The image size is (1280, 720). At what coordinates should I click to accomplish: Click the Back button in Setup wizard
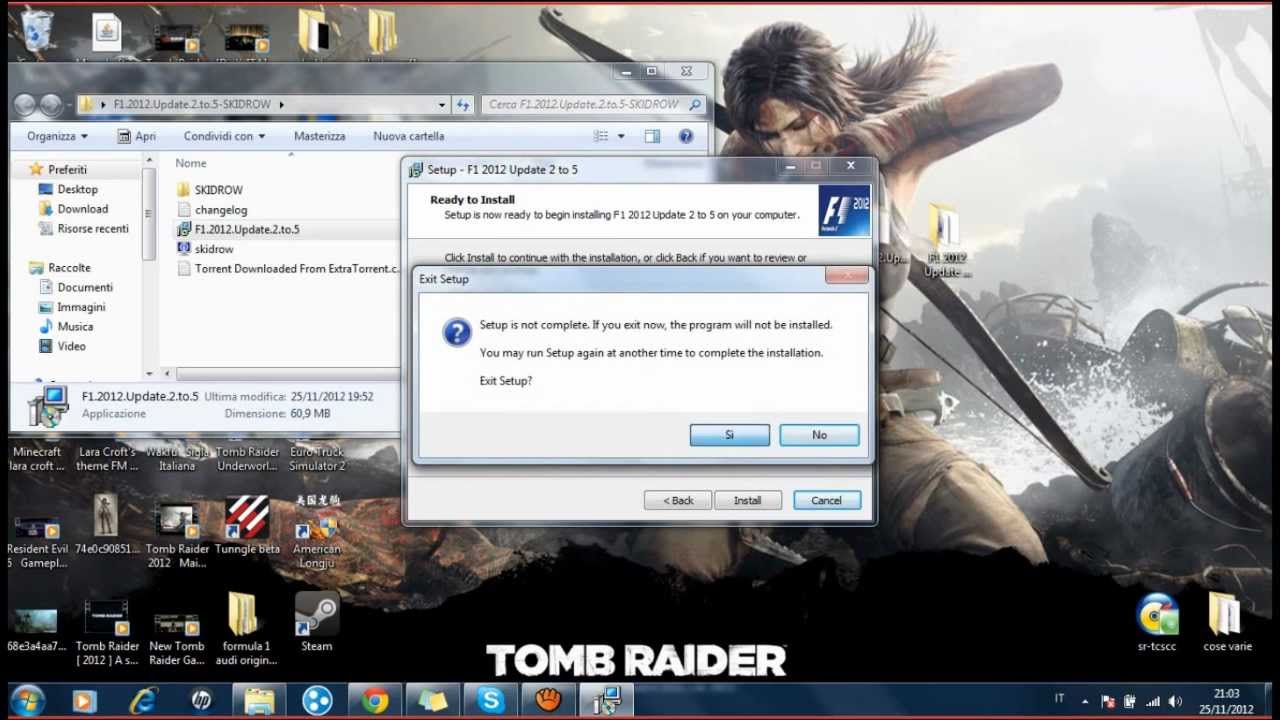point(678,501)
